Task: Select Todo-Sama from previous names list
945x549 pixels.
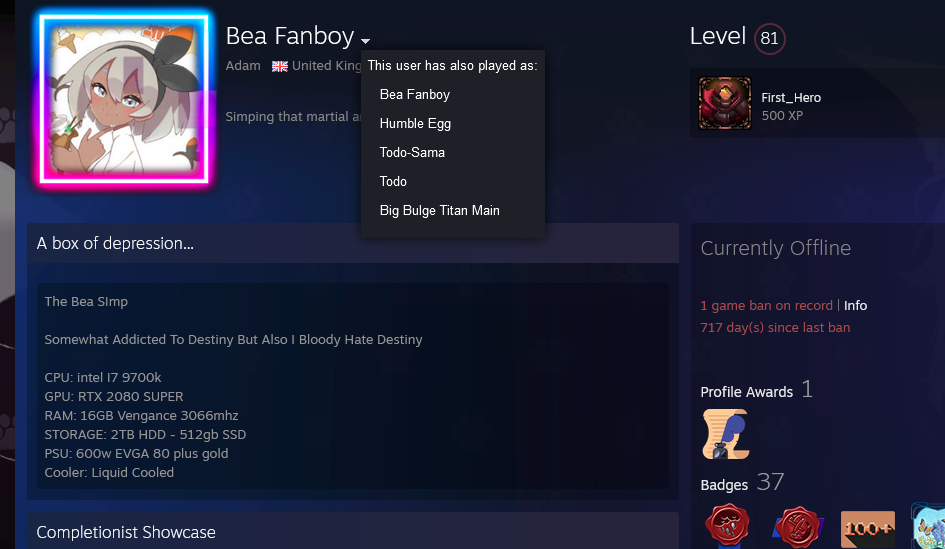Action: 412,152
